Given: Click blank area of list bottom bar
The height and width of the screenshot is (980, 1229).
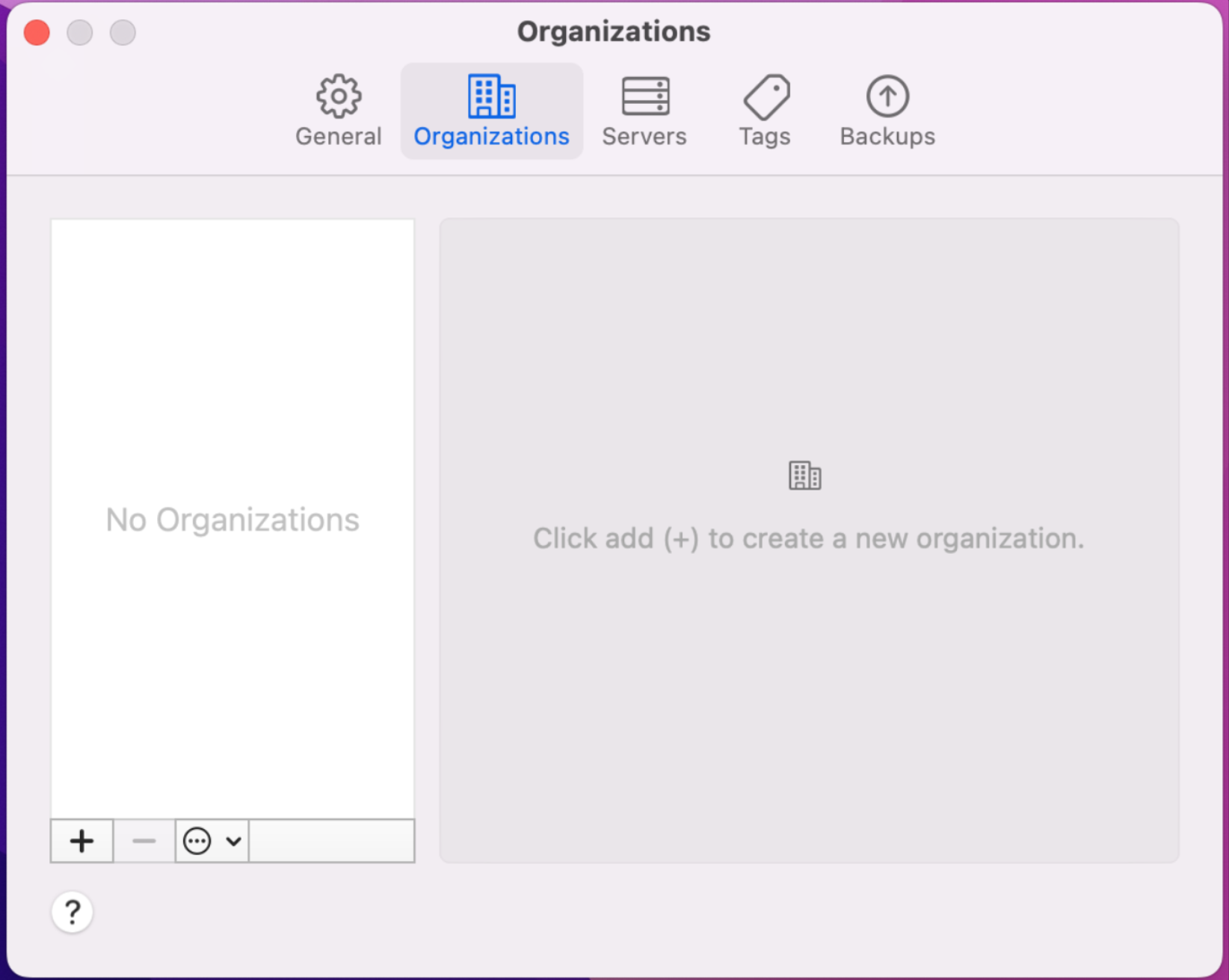Looking at the screenshot, I should coord(331,841).
